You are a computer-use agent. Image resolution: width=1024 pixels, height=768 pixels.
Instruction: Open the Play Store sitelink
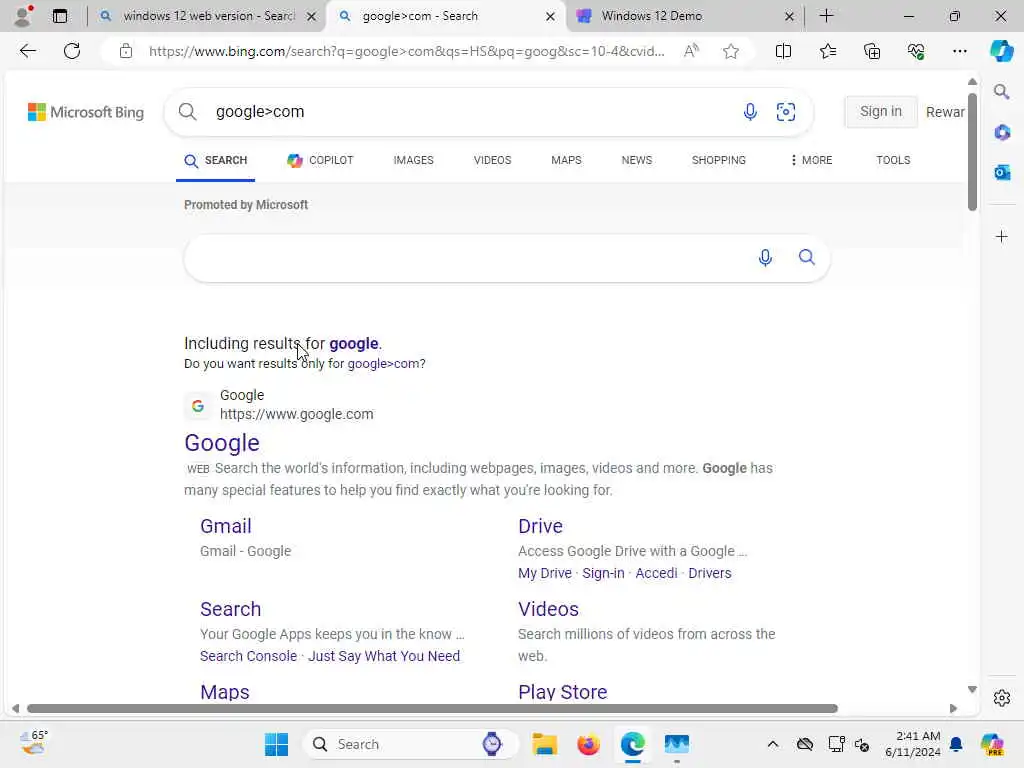(562, 692)
